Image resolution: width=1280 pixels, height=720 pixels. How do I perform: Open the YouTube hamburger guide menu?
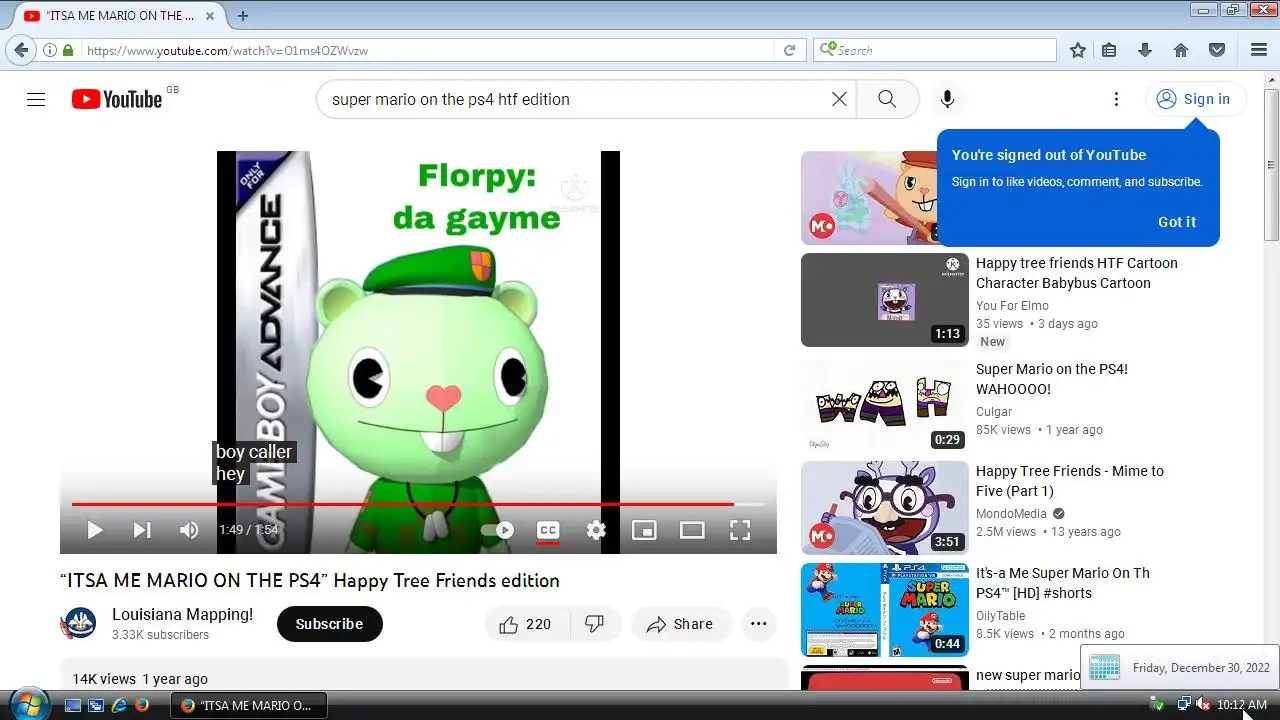[x=36, y=99]
